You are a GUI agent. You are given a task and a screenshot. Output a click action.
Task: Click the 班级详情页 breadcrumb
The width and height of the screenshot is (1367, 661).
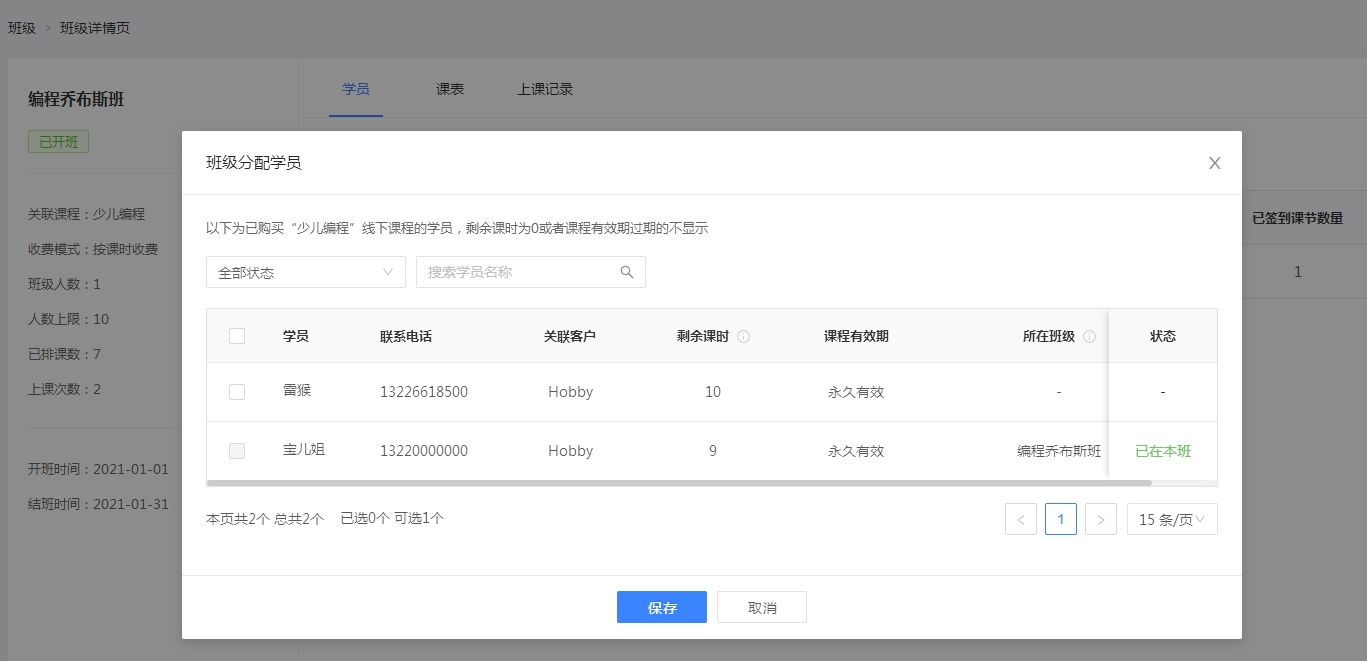[x=95, y=28]
